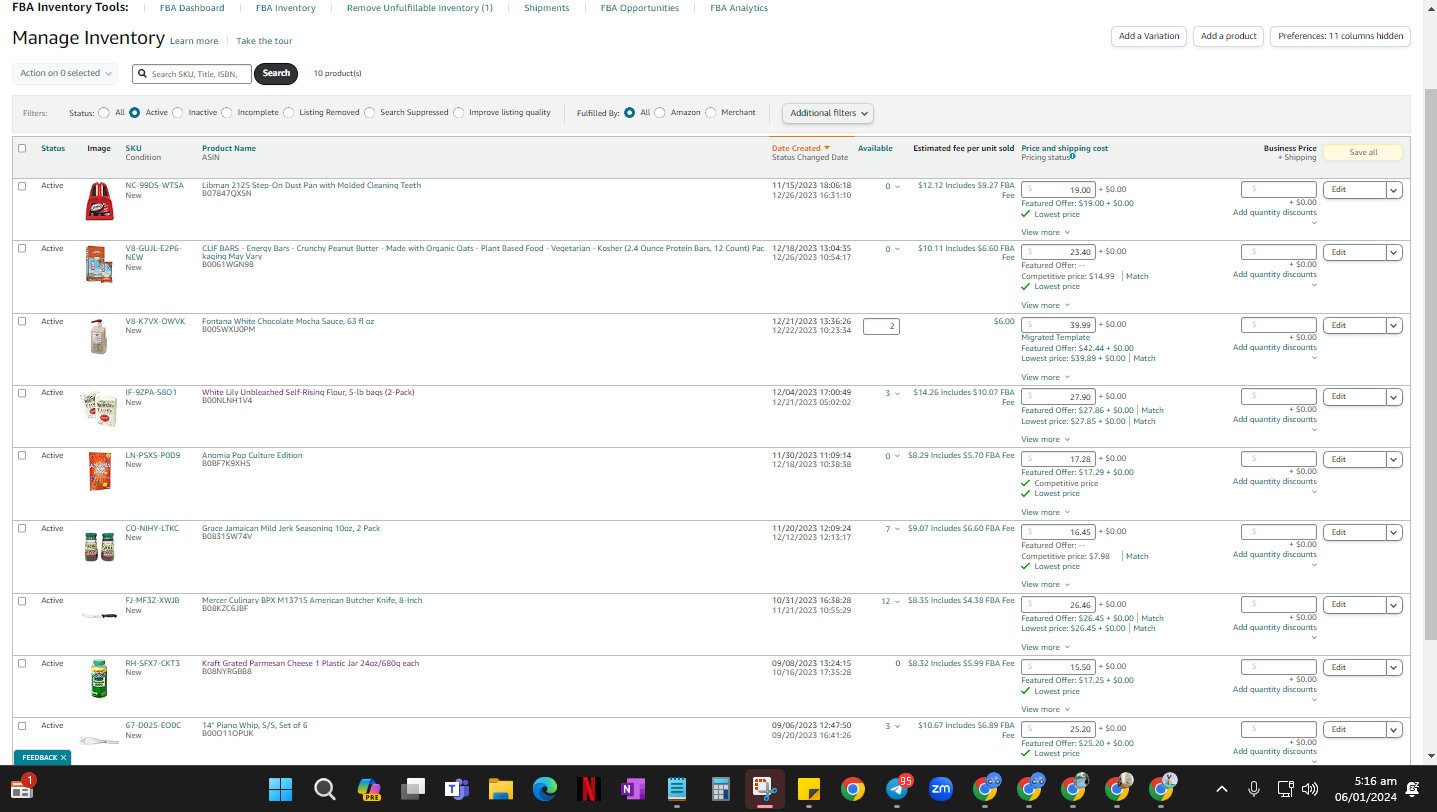1437x812 pixels.
Task: Check the Fontana White Chocolate Mocha row checkbox
Action: tap(22, 321)
